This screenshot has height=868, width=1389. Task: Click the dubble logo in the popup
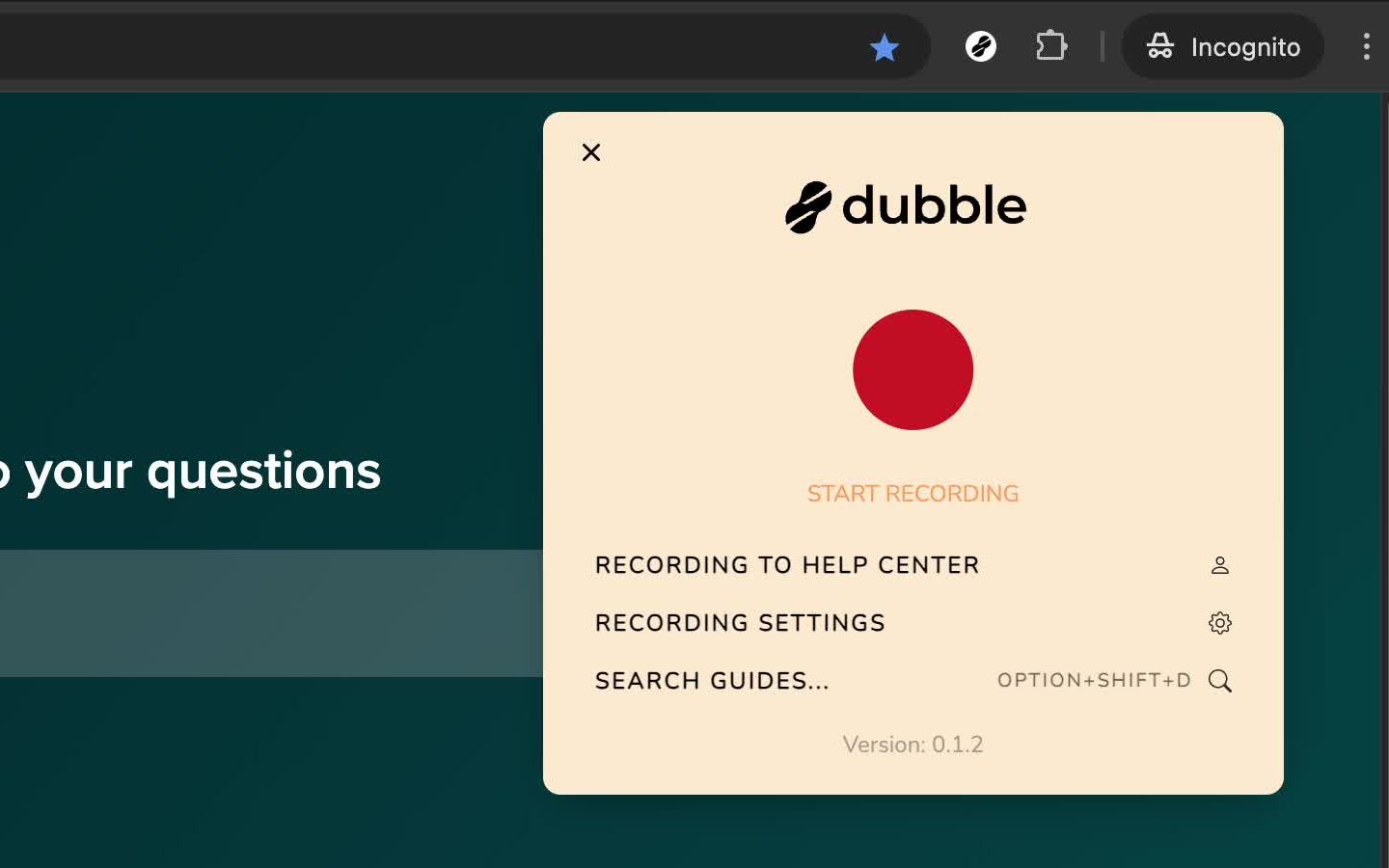pyautogui.click(x=906, y=206)
